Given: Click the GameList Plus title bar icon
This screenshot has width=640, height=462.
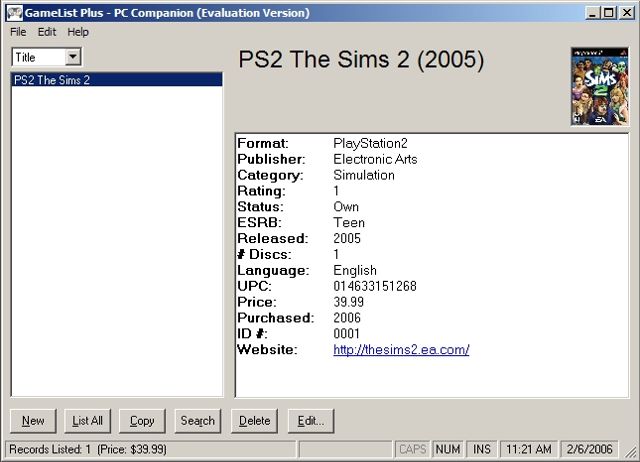Looking at the screenshot, I should tap(15, 13).
